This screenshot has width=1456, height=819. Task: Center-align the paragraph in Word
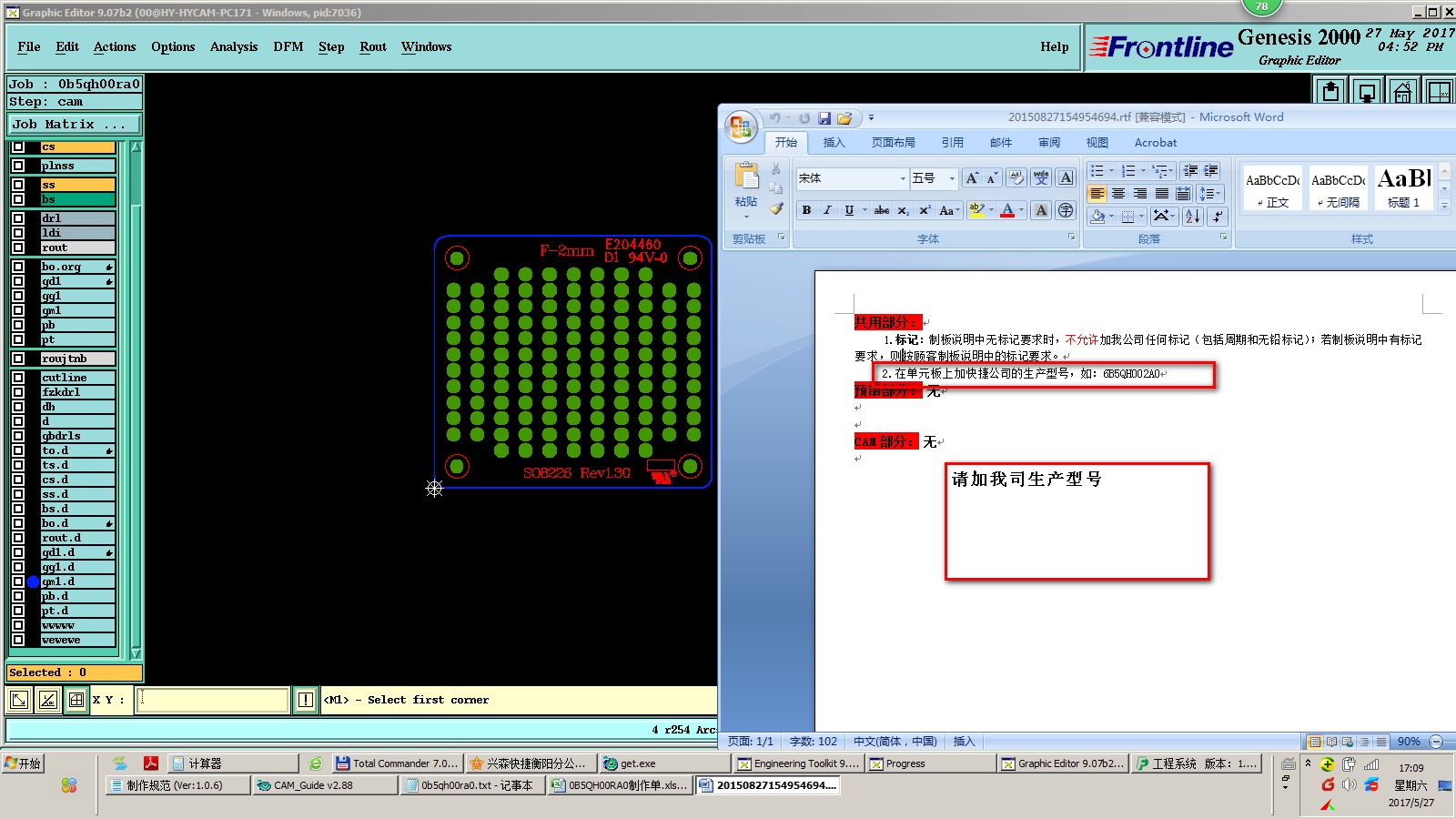click(x=1118, y=194)
